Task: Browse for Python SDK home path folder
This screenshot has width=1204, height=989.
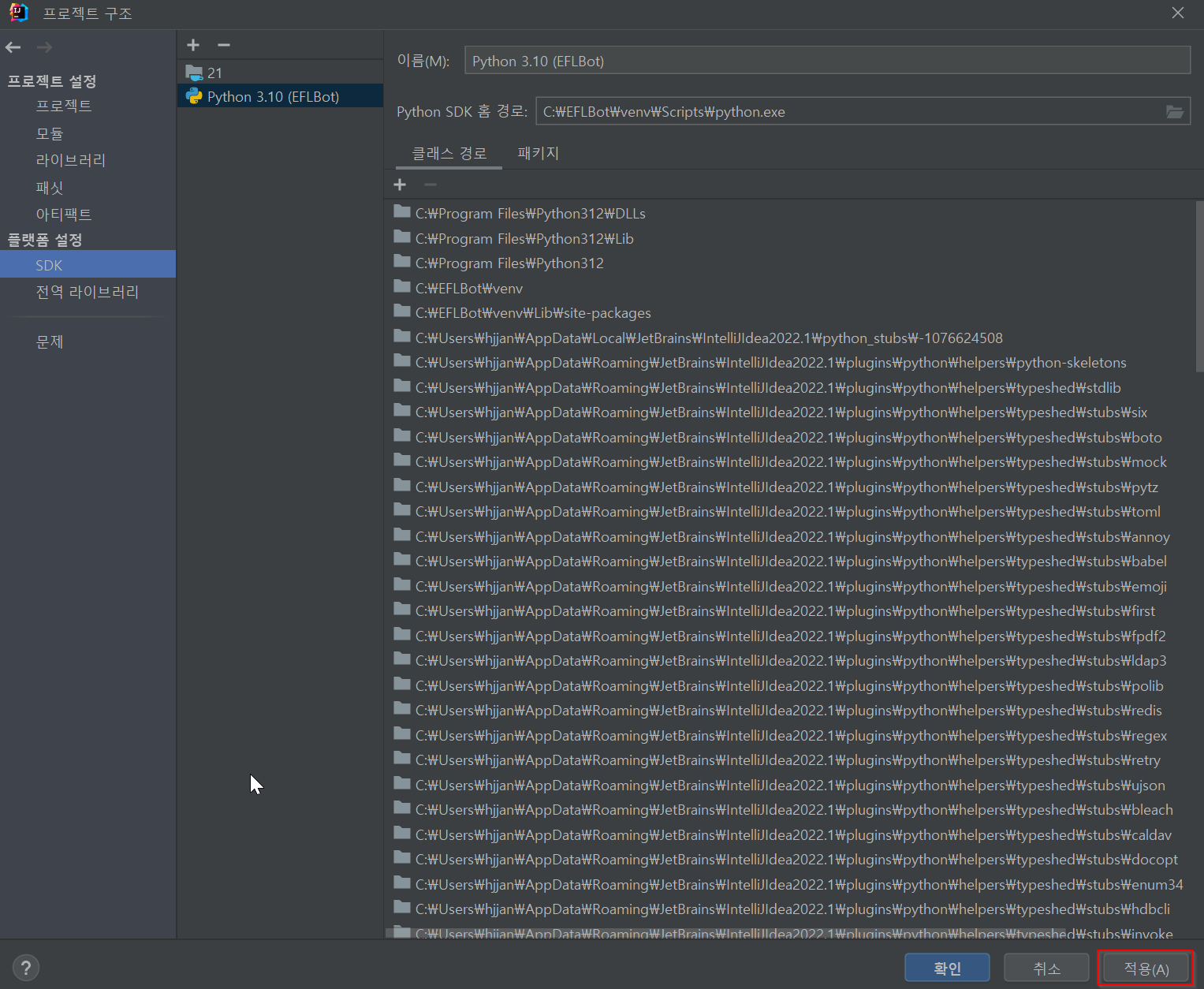Action: click(x=1175, y=111)
